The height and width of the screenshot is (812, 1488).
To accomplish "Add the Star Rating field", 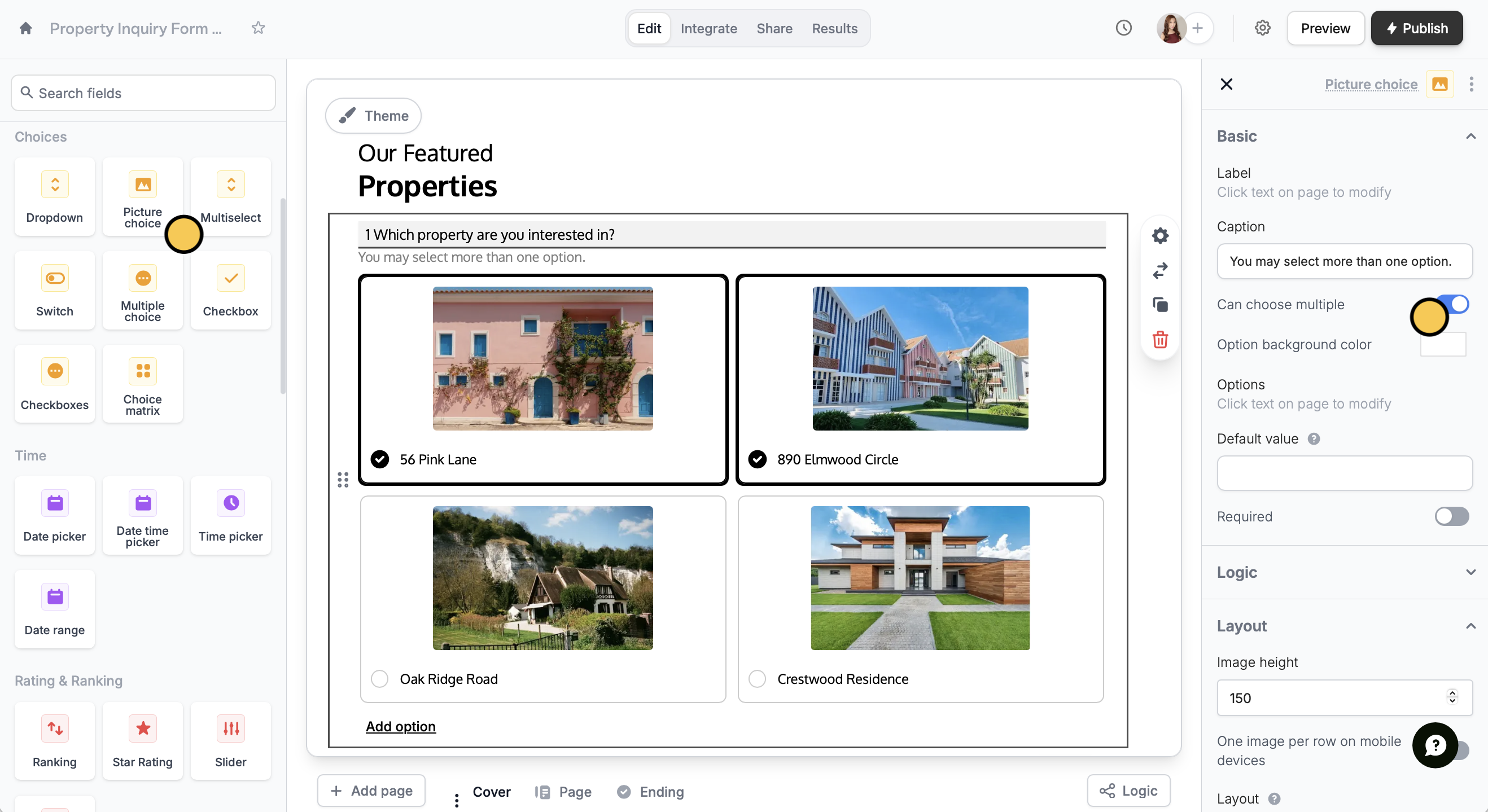I will [143, 741].
